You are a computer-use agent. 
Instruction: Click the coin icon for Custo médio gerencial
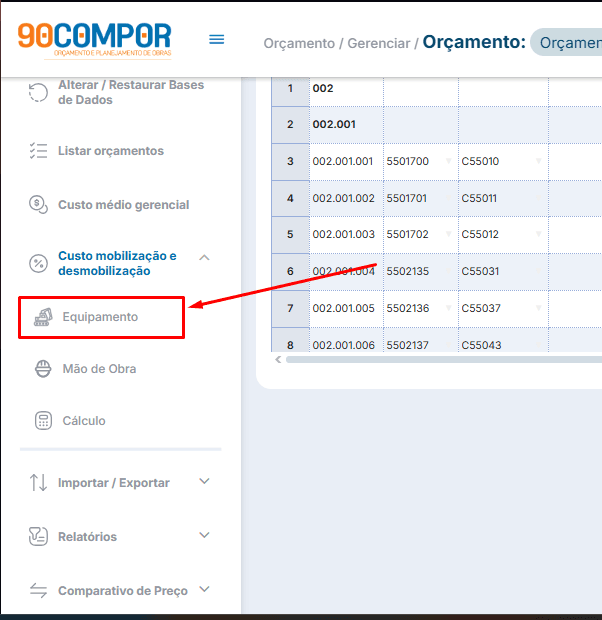pos(38,204)
